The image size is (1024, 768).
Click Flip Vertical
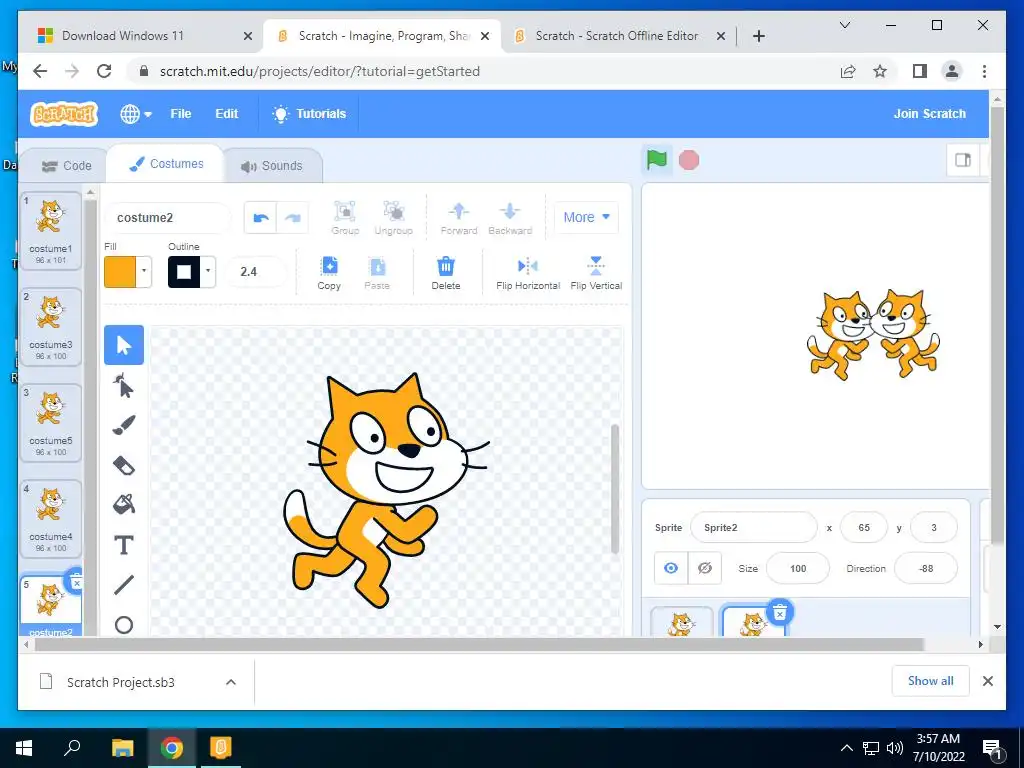click(x=596, y=273)
